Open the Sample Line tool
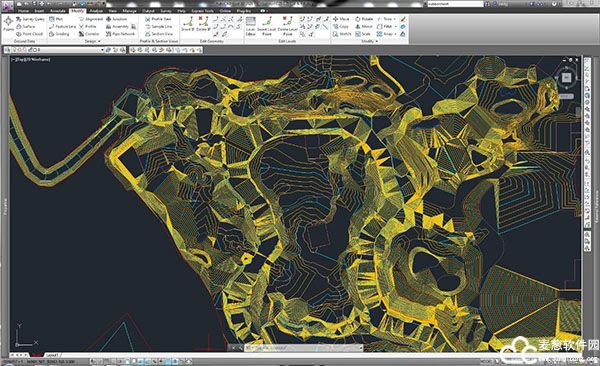600x366 pixels. click(158, 26)
